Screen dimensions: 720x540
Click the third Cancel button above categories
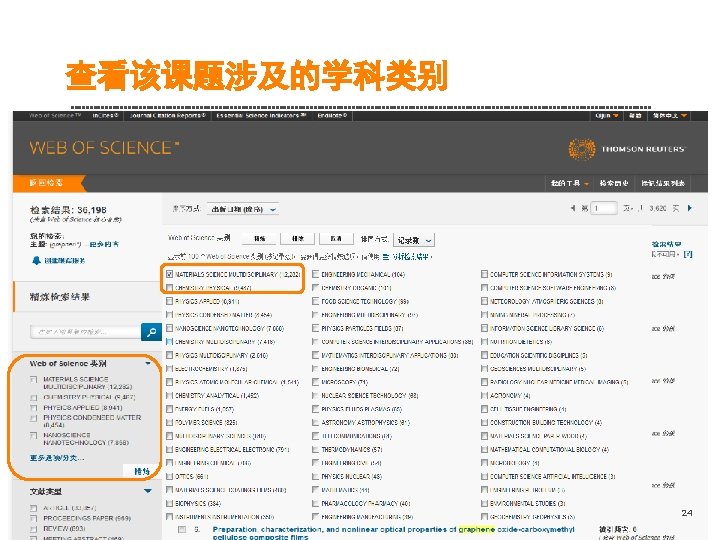click(x=336, y=239)
